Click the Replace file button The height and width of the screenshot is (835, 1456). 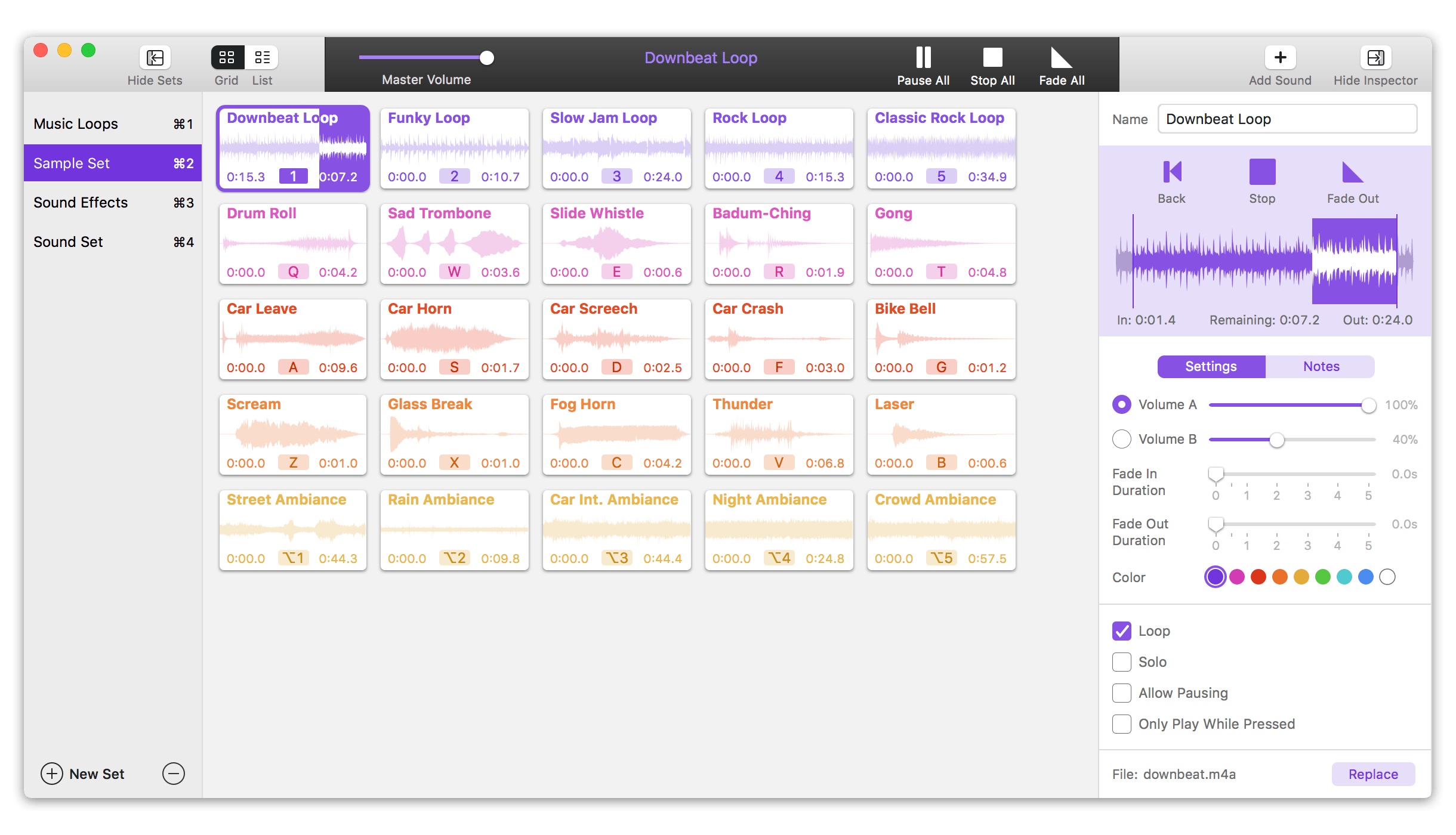[1372, 774]
